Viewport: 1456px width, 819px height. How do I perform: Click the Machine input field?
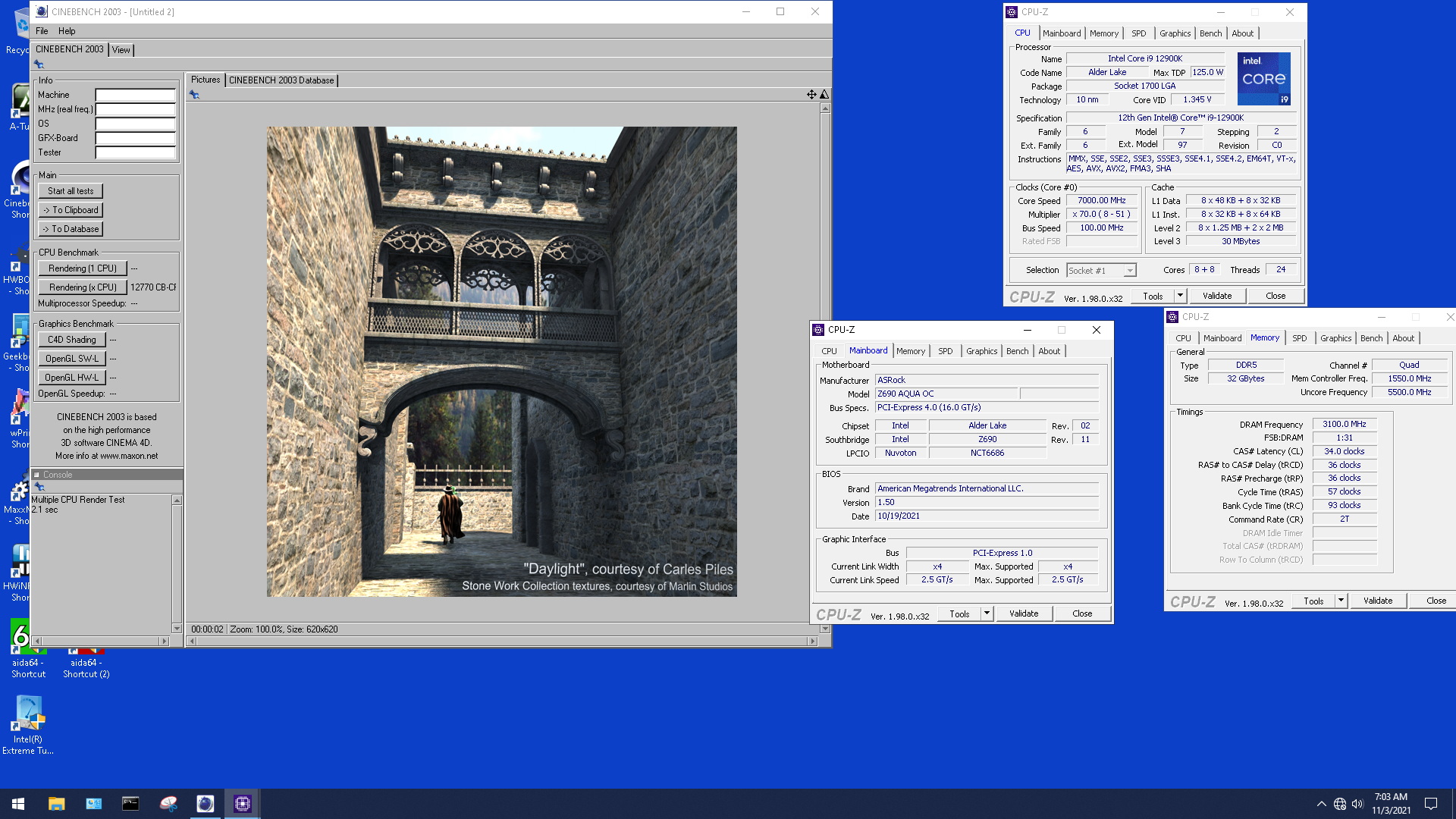click(x=136, y=96)
